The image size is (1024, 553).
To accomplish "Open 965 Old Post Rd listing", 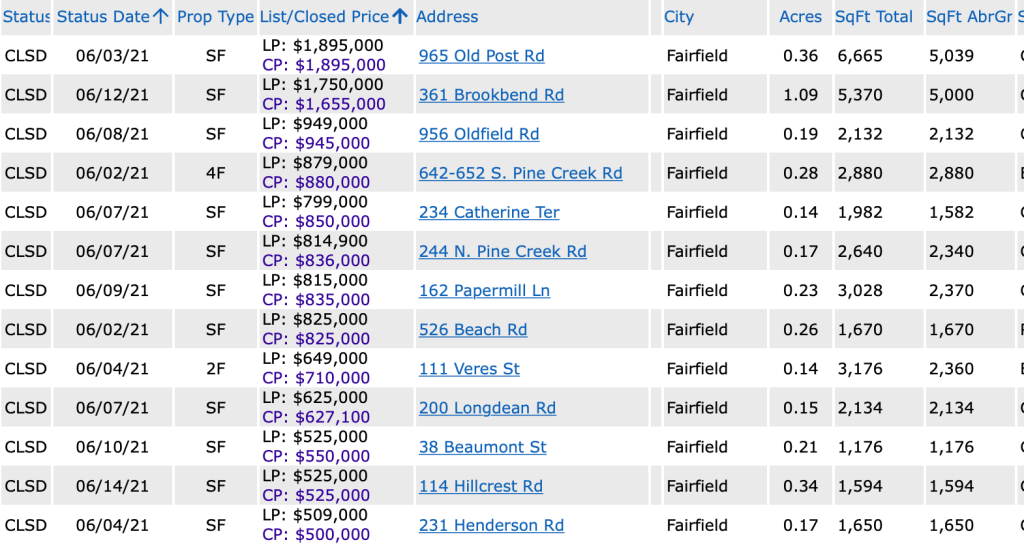I will click(x=481, y=56).
